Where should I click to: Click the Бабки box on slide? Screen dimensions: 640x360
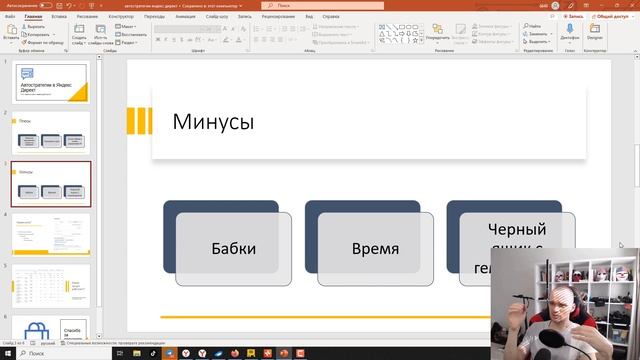click(x=233, y=249)
